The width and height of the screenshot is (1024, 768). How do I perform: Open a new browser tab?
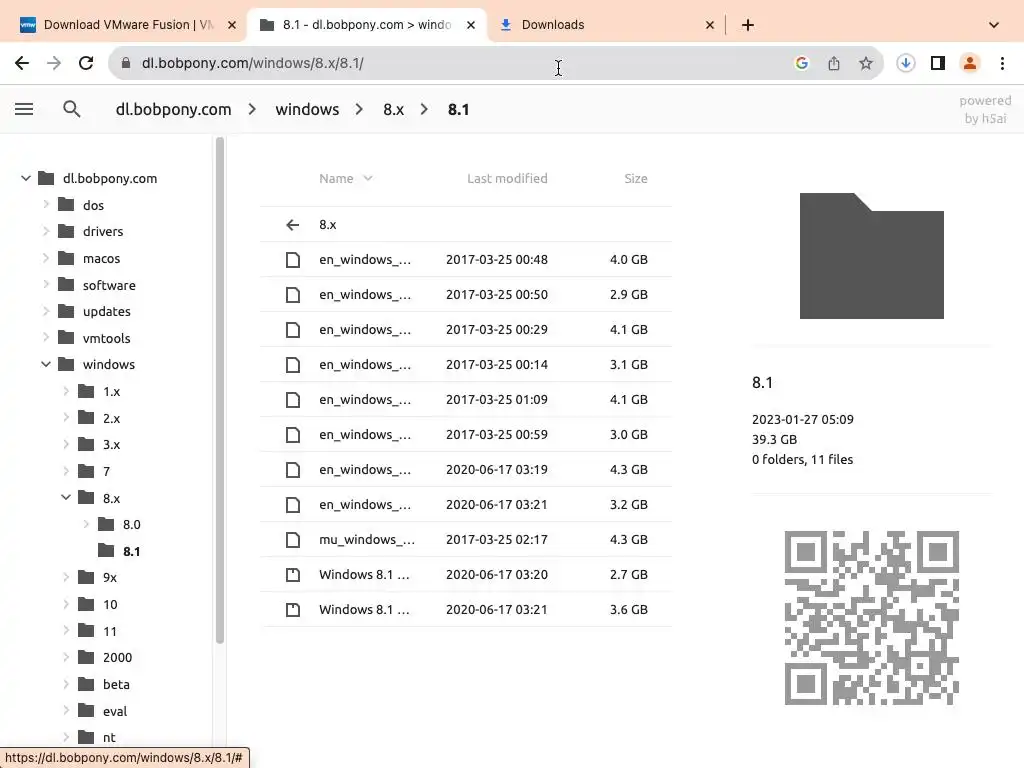coord(748,25)
